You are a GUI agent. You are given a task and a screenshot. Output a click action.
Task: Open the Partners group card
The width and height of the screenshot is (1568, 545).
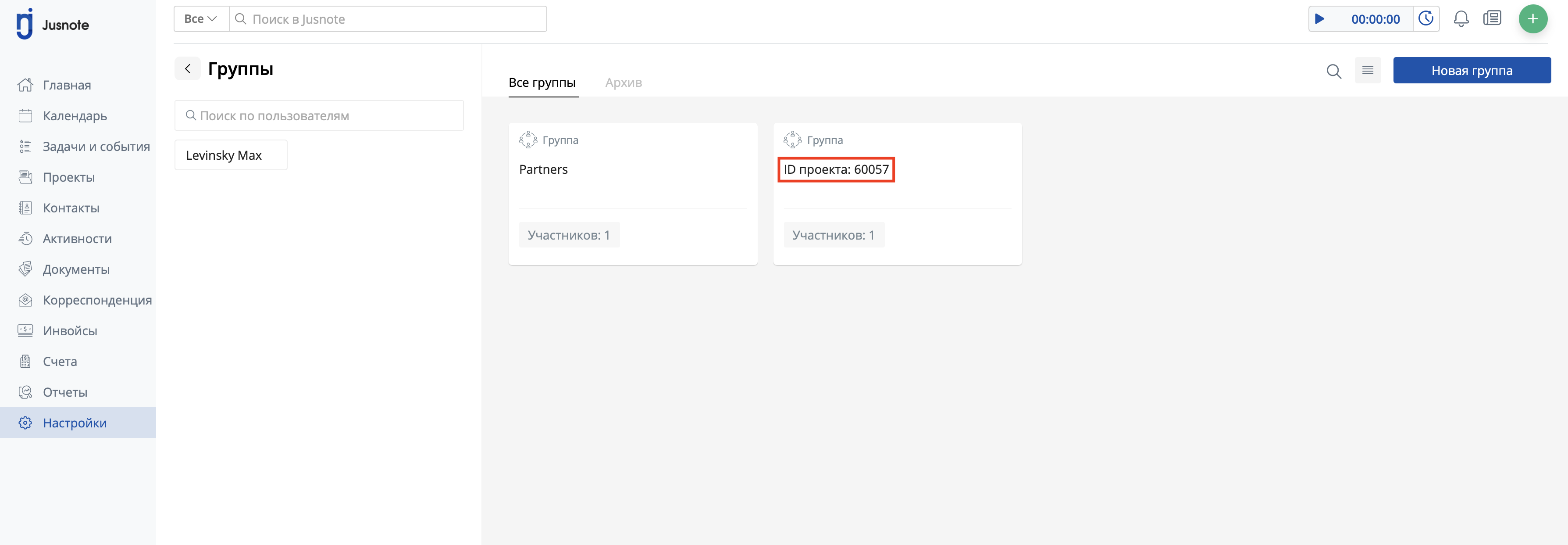coord(632,194)
